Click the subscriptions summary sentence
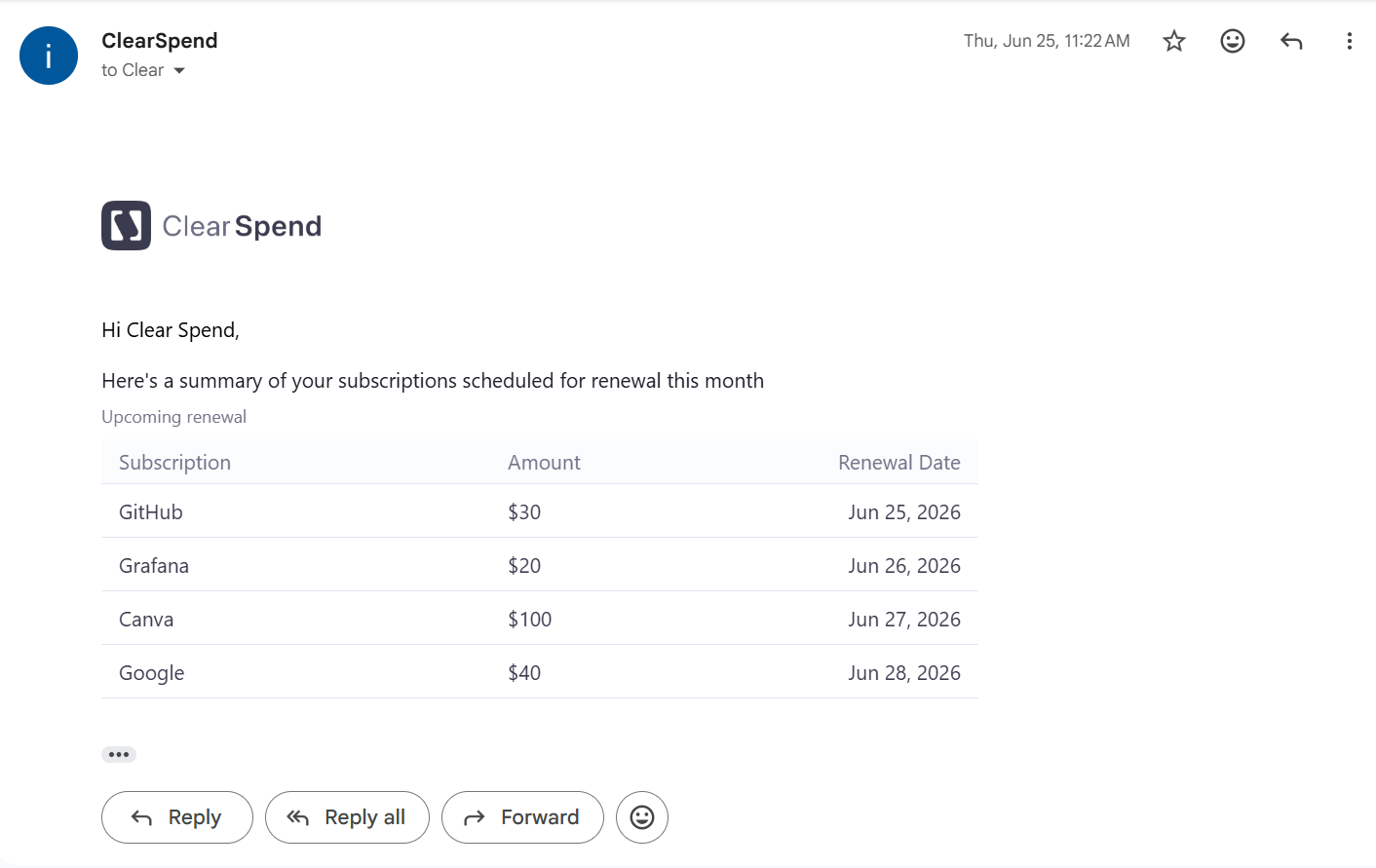 coord(433,381)
